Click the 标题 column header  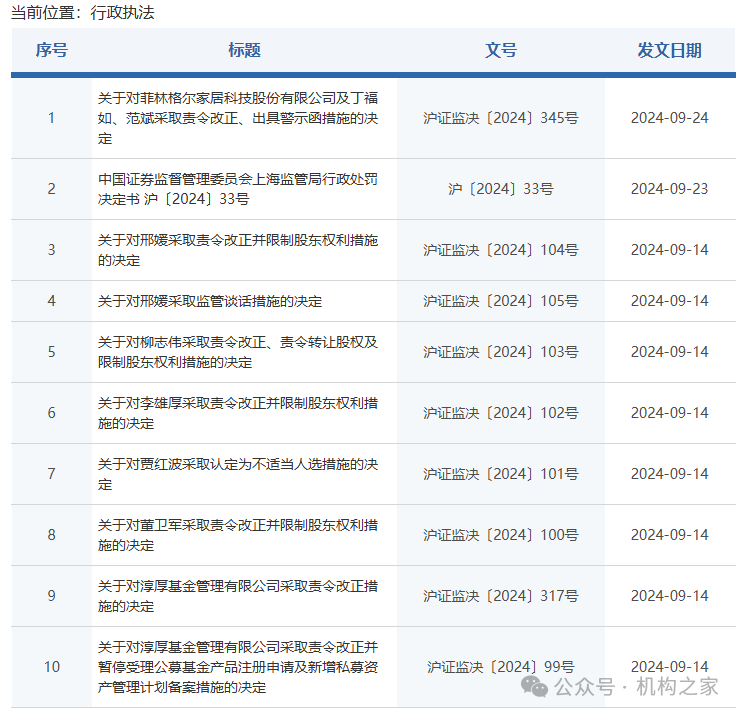[244, 50]
